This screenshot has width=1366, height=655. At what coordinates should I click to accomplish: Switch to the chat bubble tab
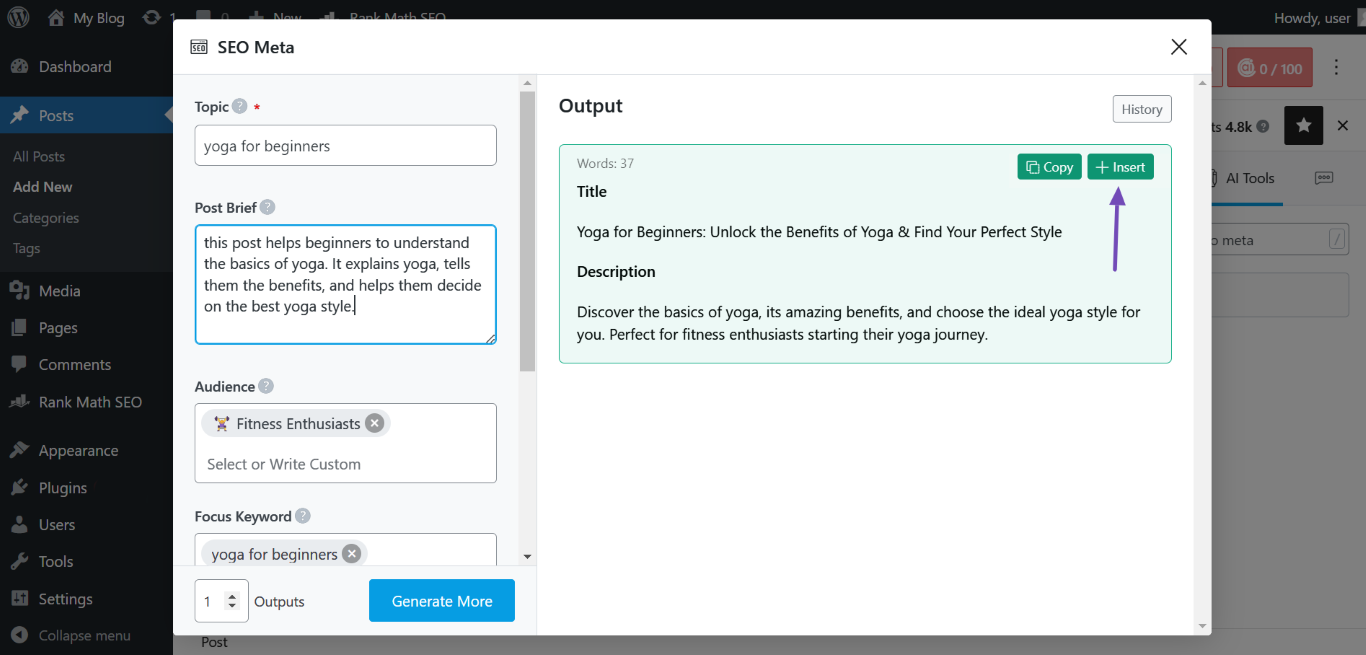point(1324,178)
